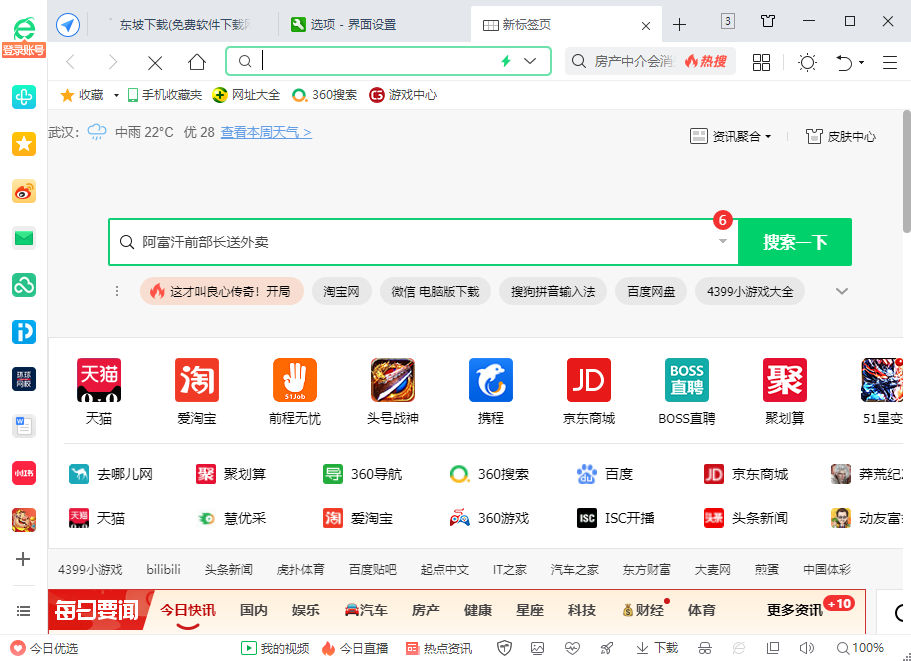Click the 360 browser login account logo
The height and width of the screenshot is (661, 911).
coord(24,36)
